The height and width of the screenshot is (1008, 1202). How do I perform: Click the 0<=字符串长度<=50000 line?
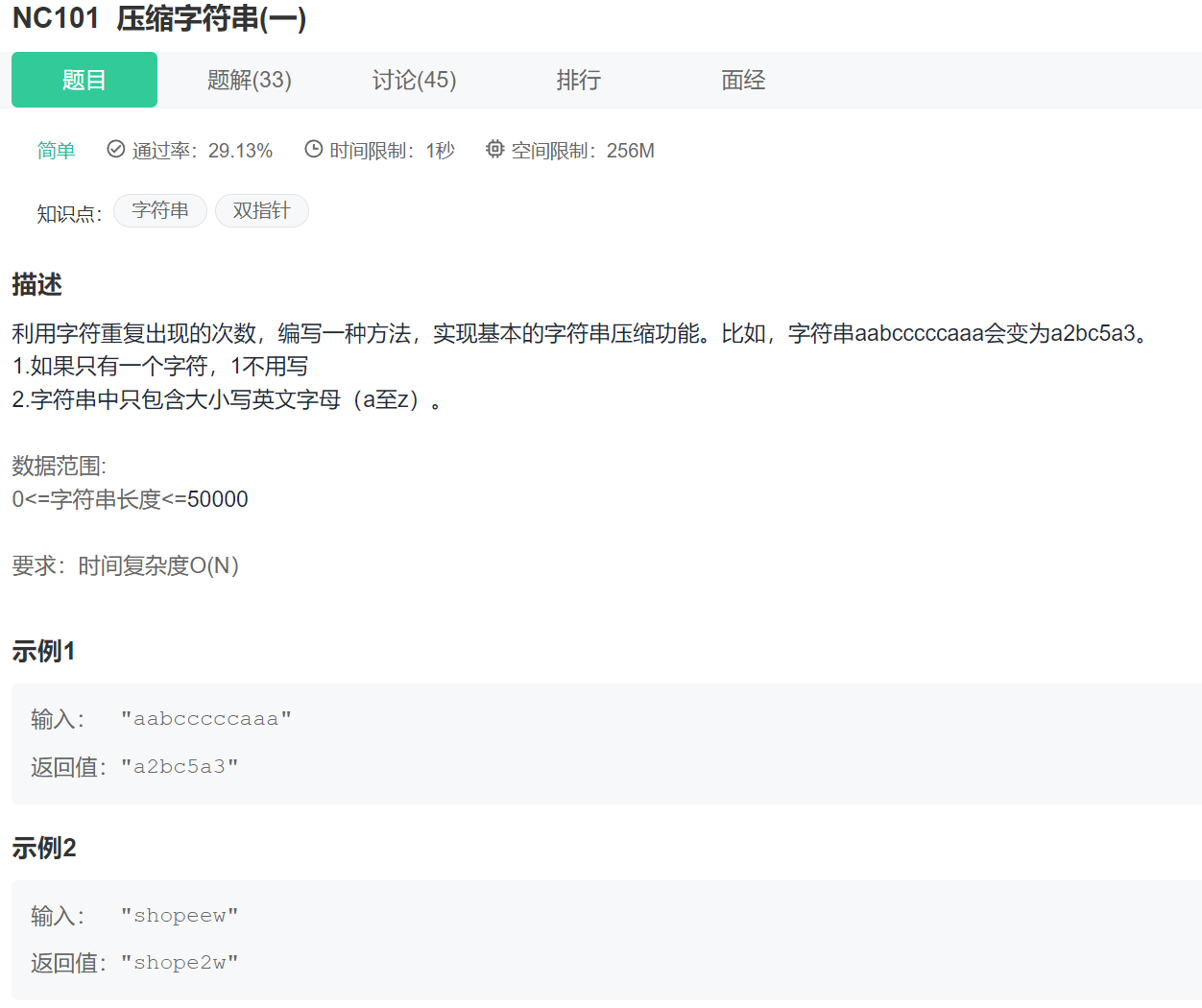click(130, 499)
